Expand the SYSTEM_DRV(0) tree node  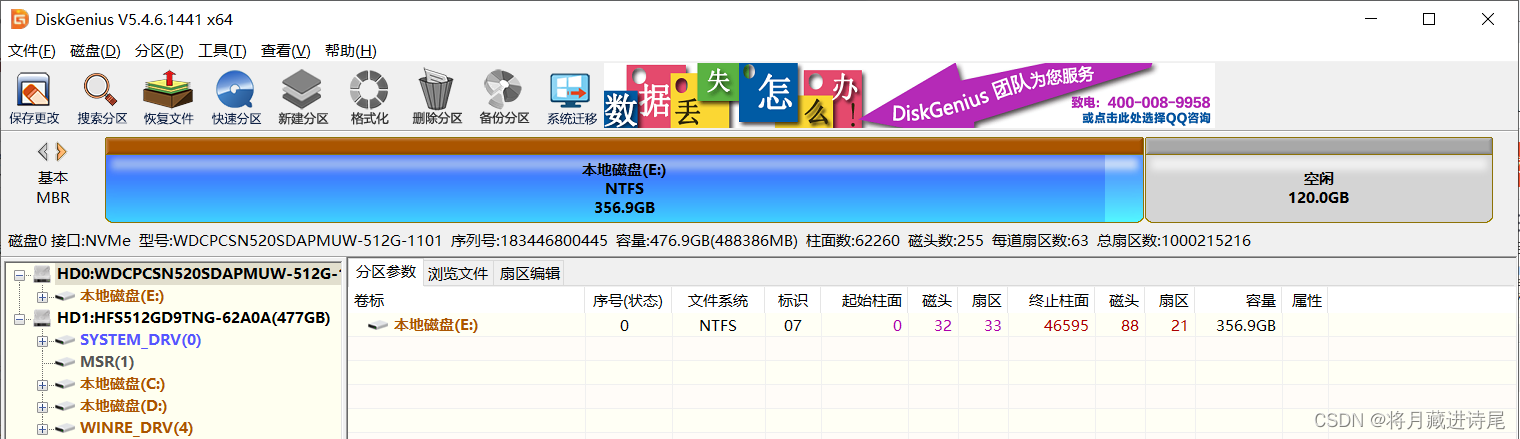(x=42, y=340)
